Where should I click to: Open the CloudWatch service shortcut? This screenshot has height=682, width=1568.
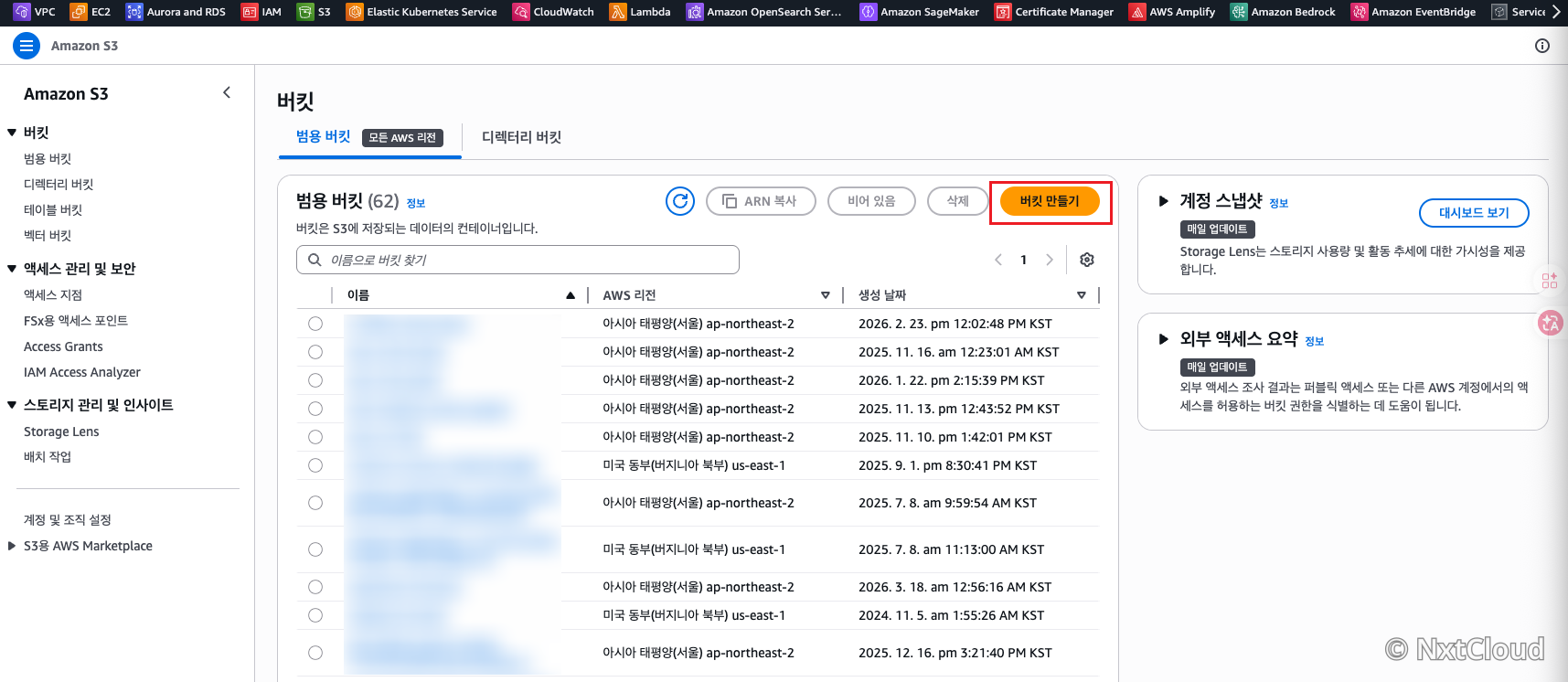click(x=553, y=12)
